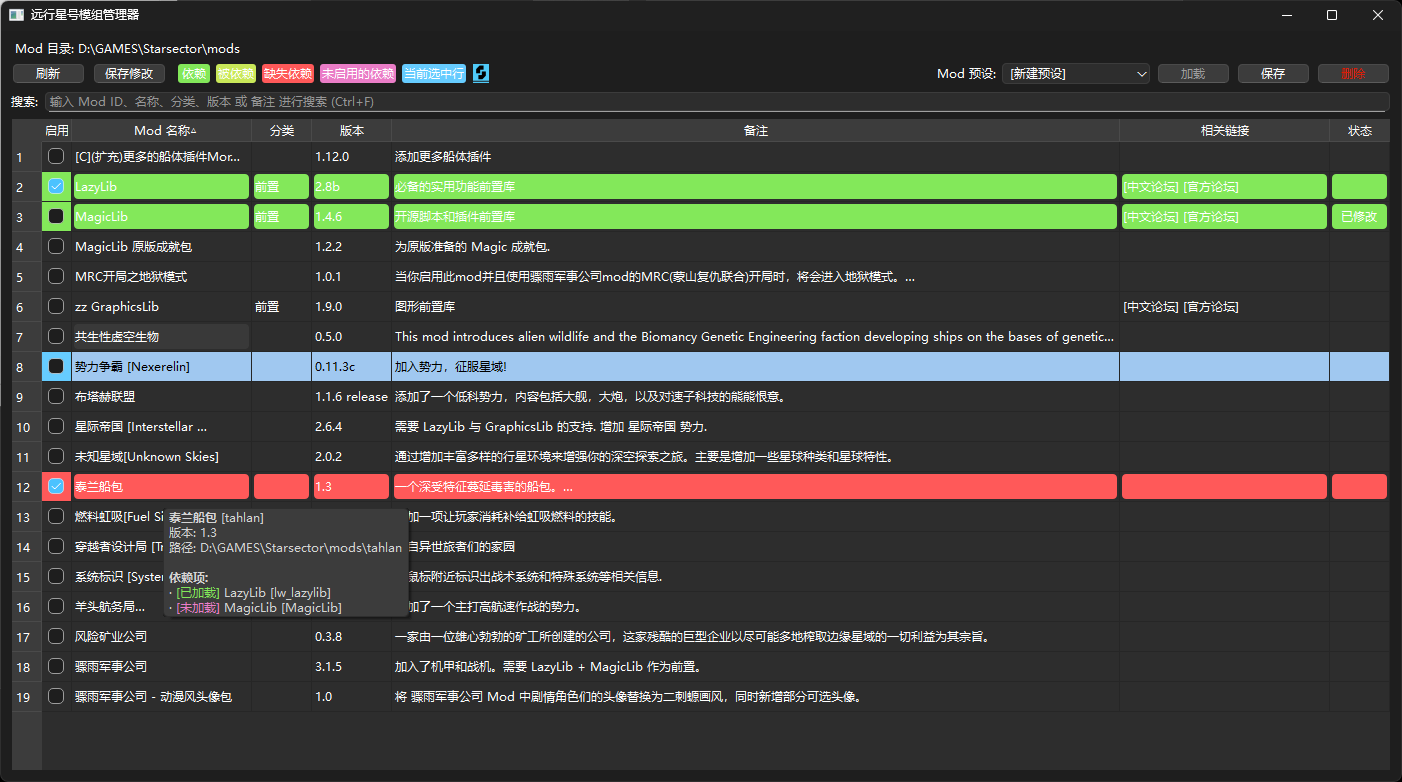The height and width of the screenshot is (782, 1402).
Task: Toggle the green 依赖 highlight filter
Action: 194,73
